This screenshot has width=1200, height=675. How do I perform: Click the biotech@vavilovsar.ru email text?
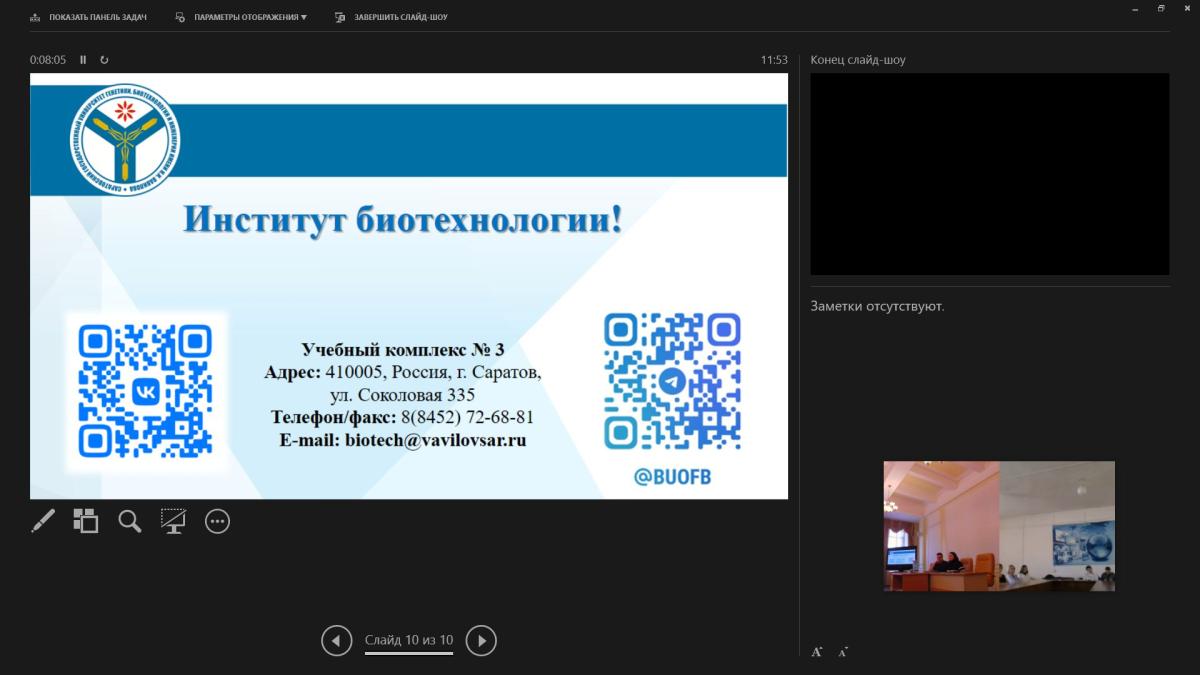[435, 440]
